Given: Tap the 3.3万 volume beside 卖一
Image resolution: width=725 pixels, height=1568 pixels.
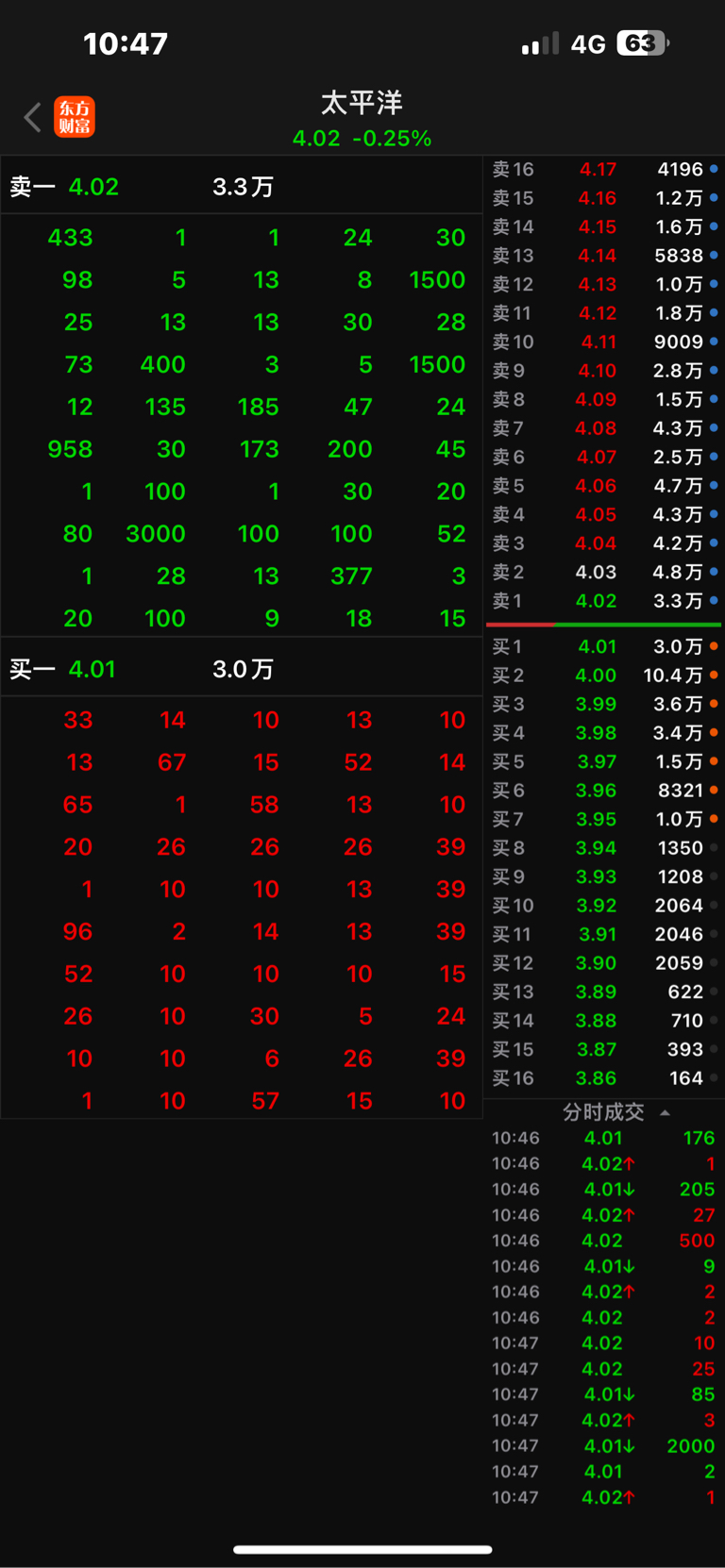Looking at the screenshot, I should coord(243,187).
